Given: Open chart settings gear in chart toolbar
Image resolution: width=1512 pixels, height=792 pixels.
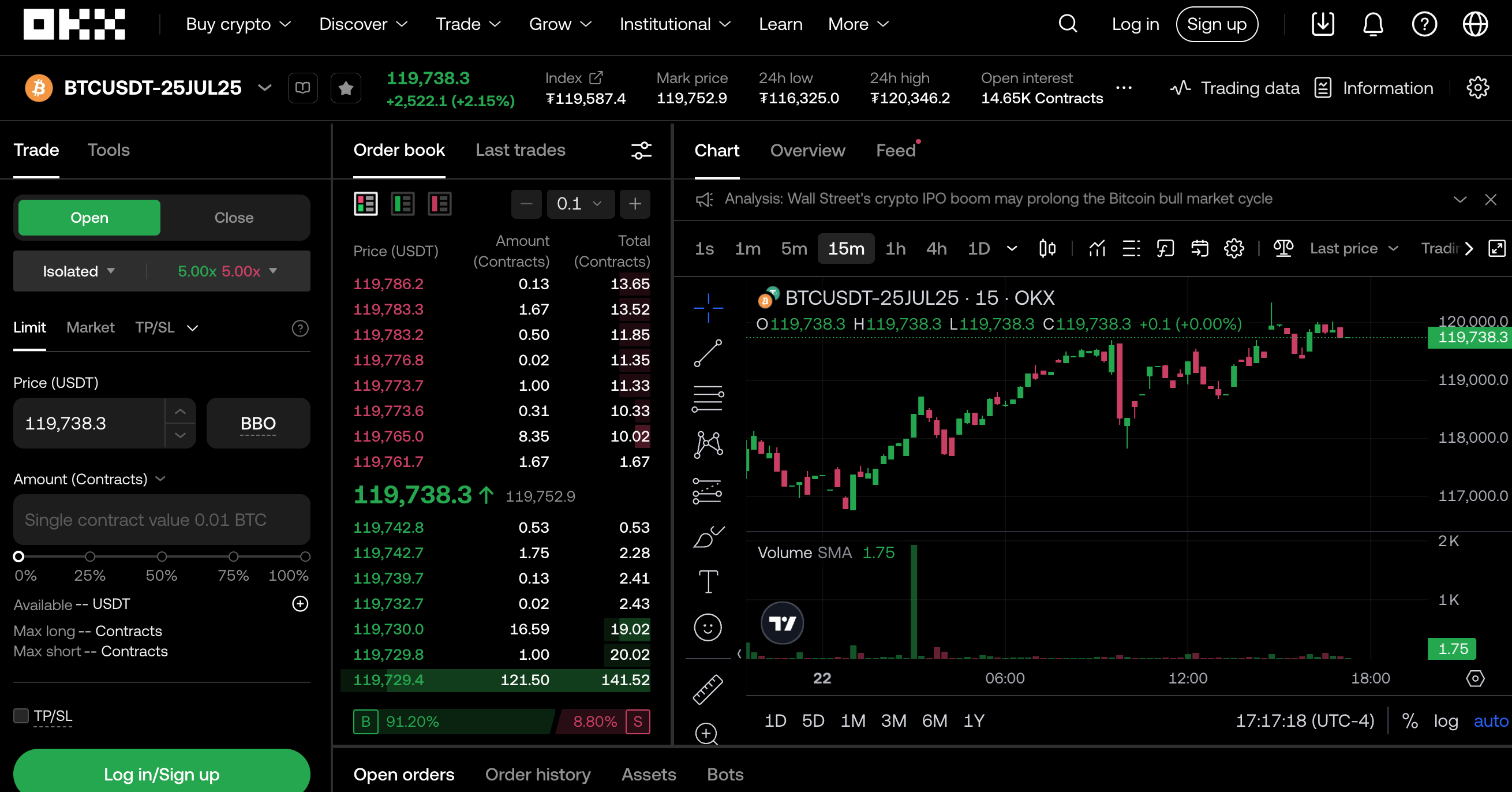Looking at the screenshot, I should coord(1234,248).
